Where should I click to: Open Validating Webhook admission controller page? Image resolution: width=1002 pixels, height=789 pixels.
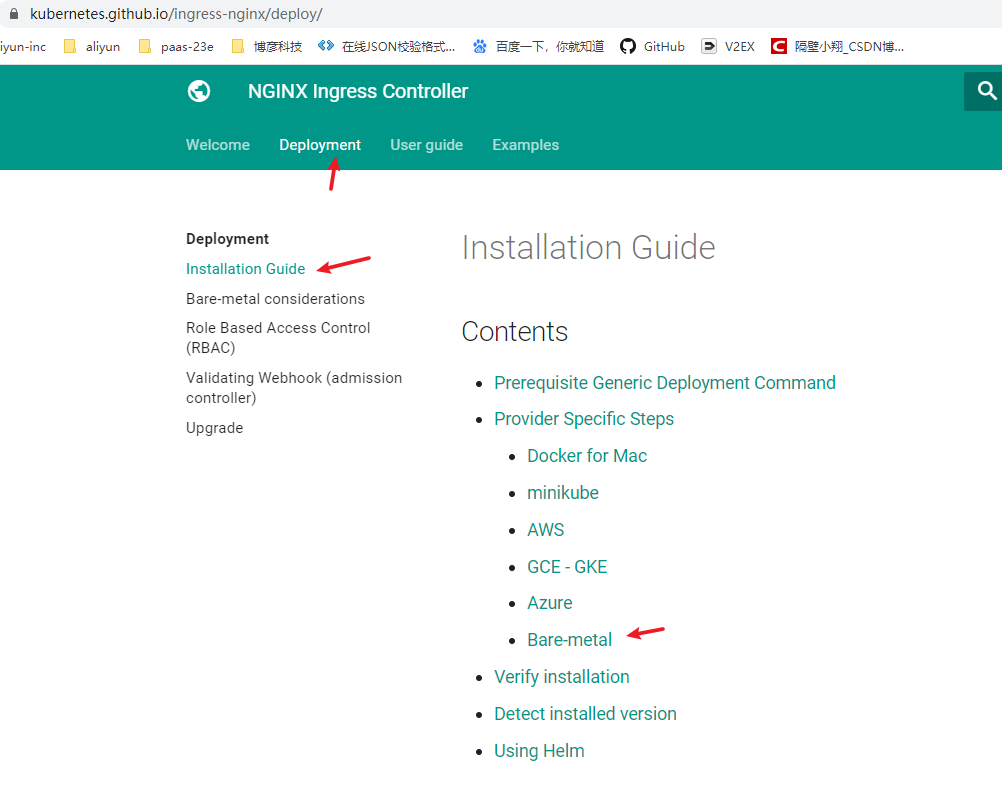[294, 388]
